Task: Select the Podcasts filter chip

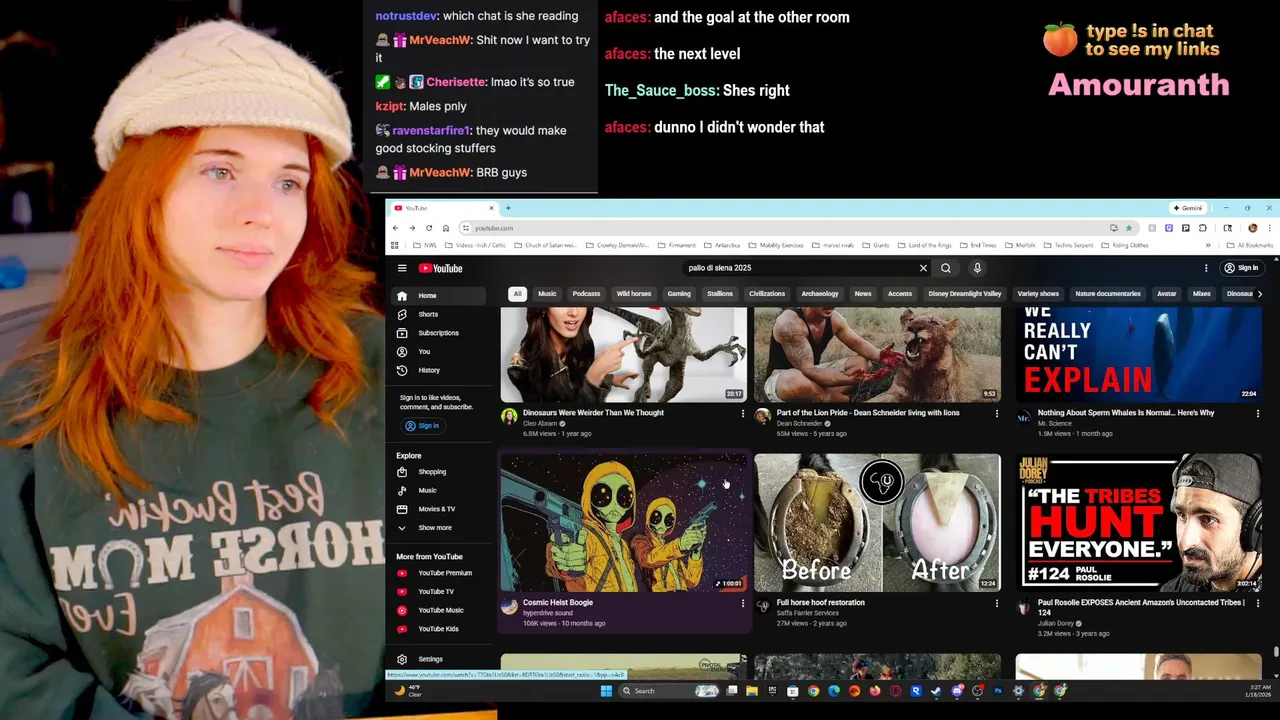Action: coord(586,294)
